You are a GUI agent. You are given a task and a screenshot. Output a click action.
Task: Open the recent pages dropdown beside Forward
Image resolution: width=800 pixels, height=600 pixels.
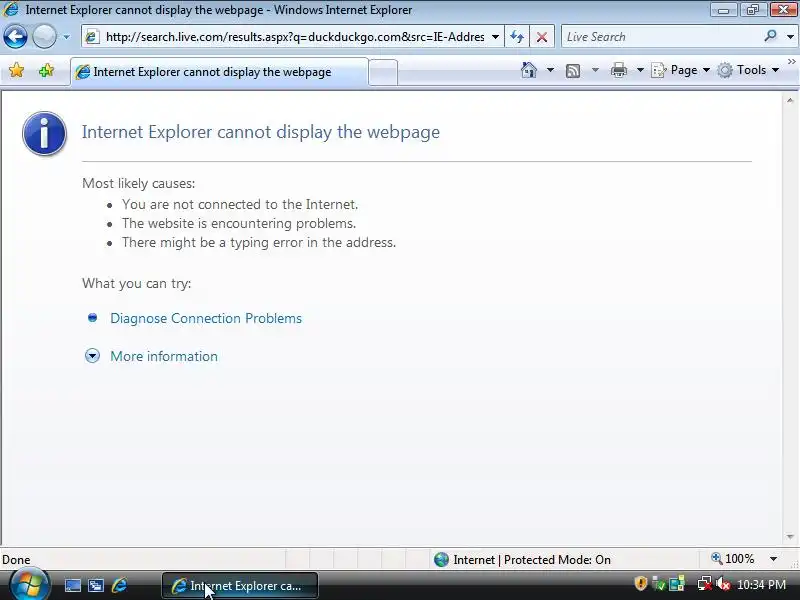click(66, 37)
